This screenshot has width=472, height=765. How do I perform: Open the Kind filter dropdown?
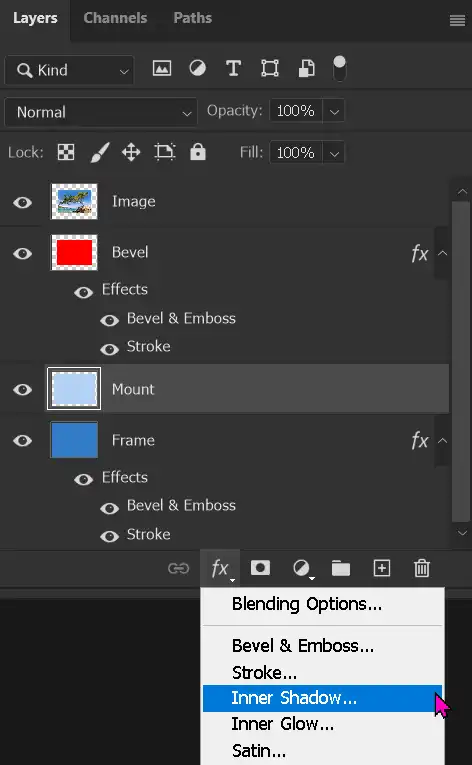coord(69,70)
